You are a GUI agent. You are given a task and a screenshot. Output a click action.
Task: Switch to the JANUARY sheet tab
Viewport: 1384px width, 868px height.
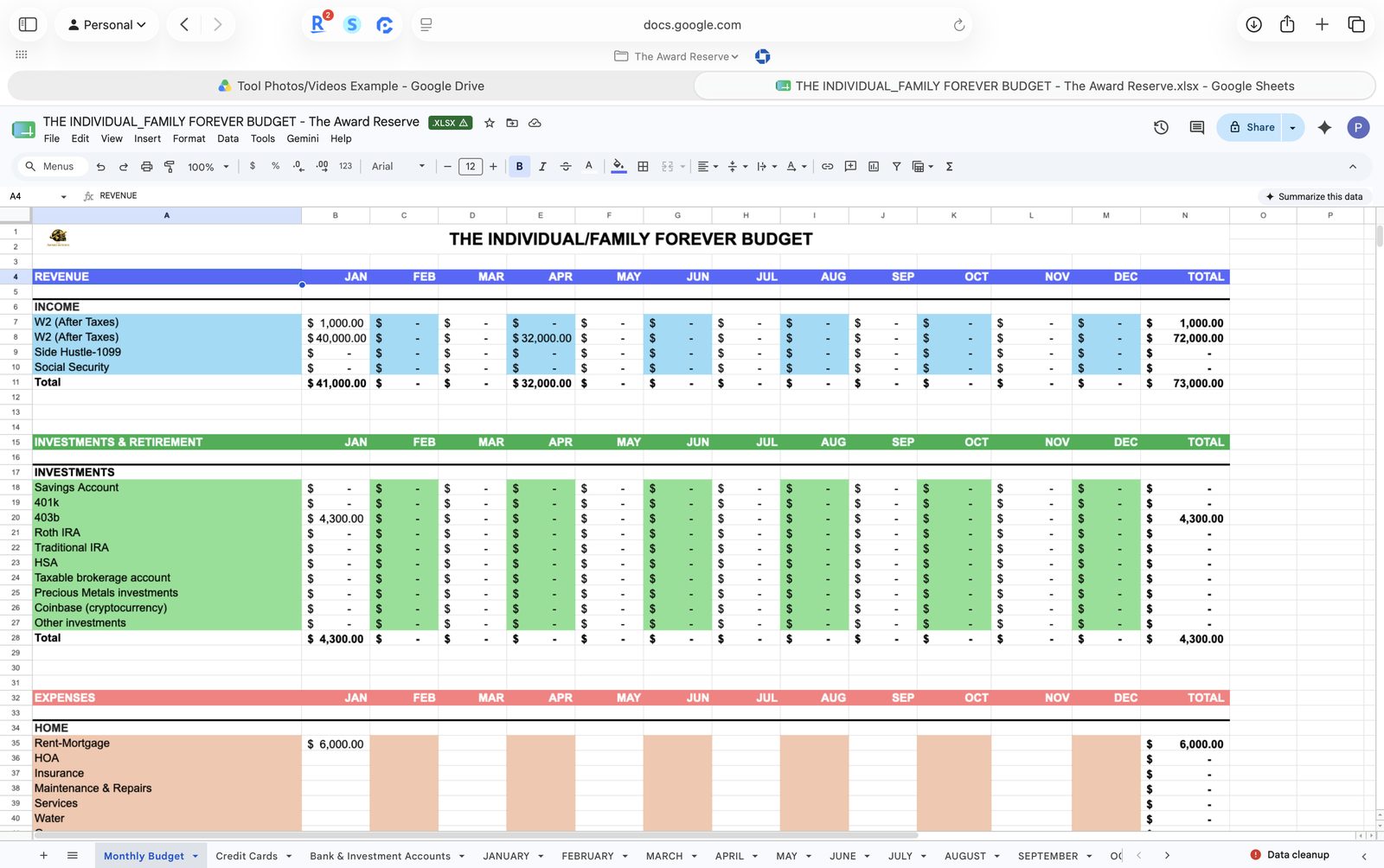click(506, 856)
